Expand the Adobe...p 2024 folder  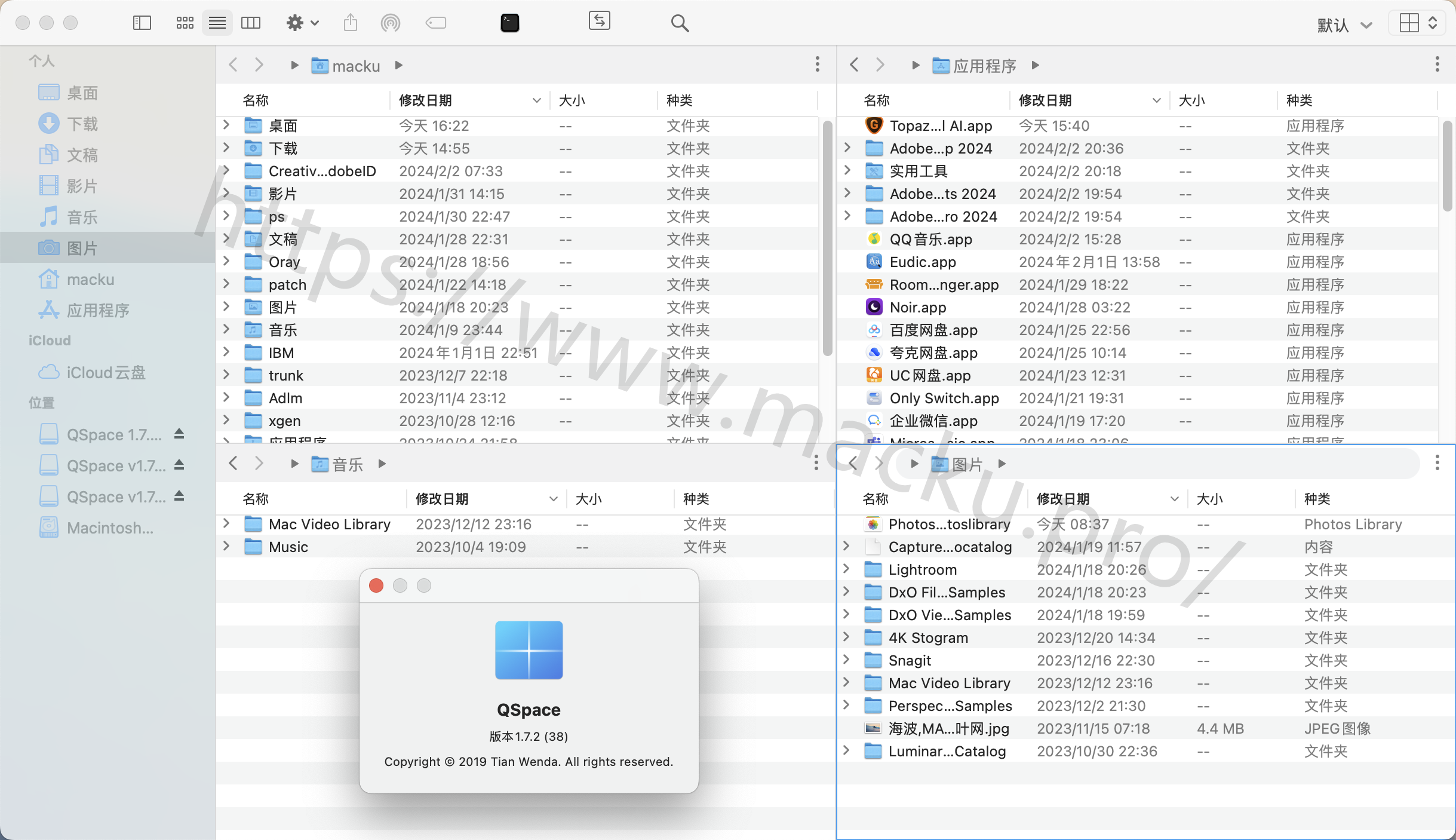click(x=847, y=148)
